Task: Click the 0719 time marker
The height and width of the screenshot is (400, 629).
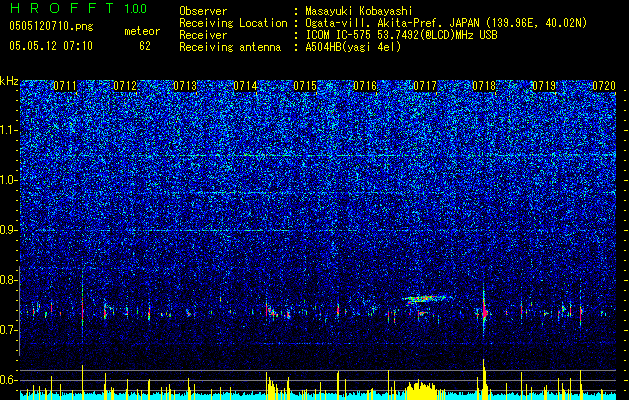Action: click(x=544, y=86)
